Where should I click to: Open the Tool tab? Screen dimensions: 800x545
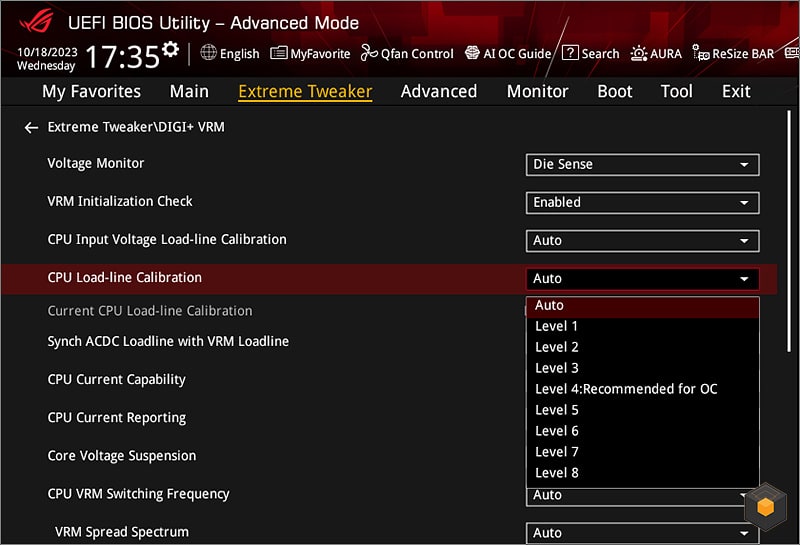(x=677, y=91)
